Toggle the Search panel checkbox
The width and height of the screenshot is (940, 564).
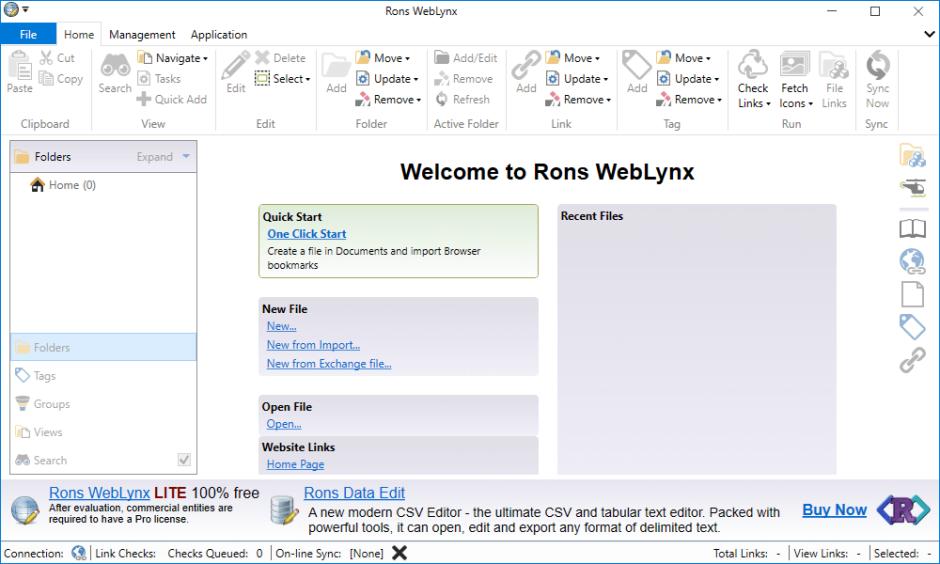point(184,460)
